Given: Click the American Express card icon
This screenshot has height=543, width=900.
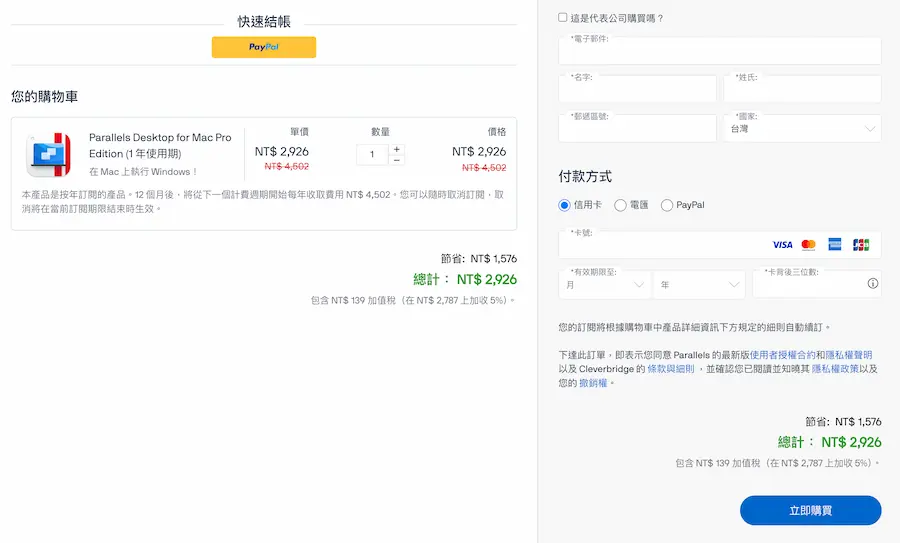Looking at the screenshot, I should tap(835, 245).
